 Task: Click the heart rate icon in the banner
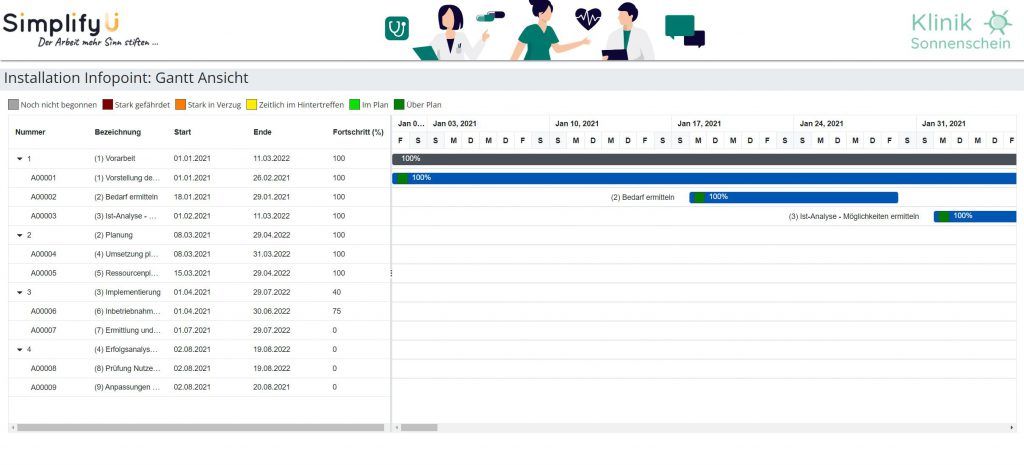pyautogui.click(x=588, y=18)
